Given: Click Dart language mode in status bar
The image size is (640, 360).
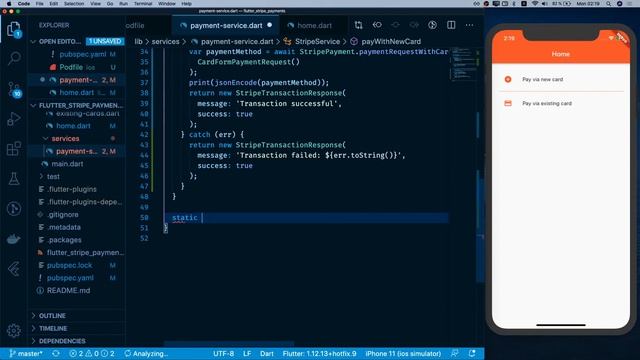Looking at the screenshot, I should click(267, 353).
